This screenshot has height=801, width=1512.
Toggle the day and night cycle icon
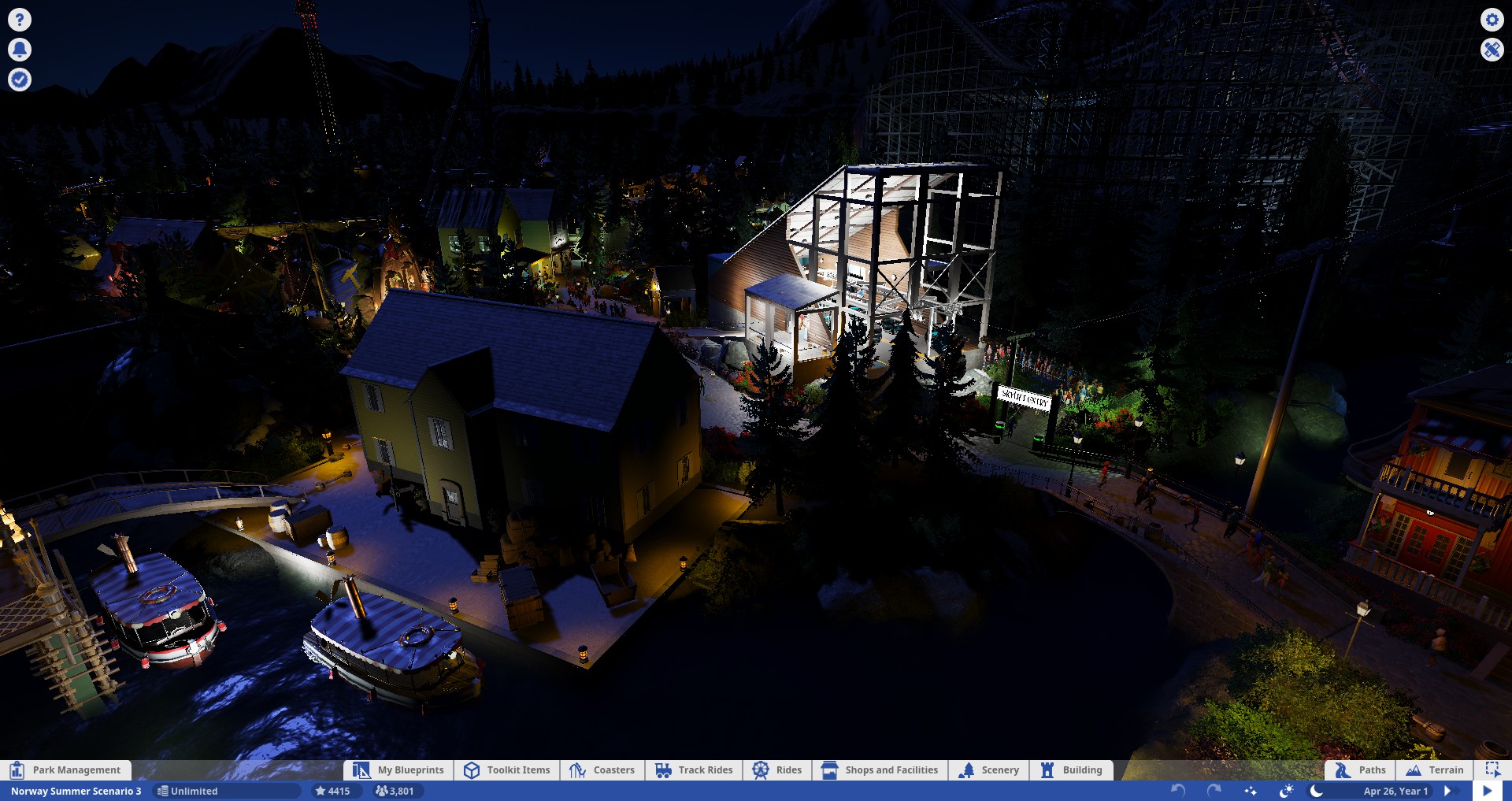1287,791
